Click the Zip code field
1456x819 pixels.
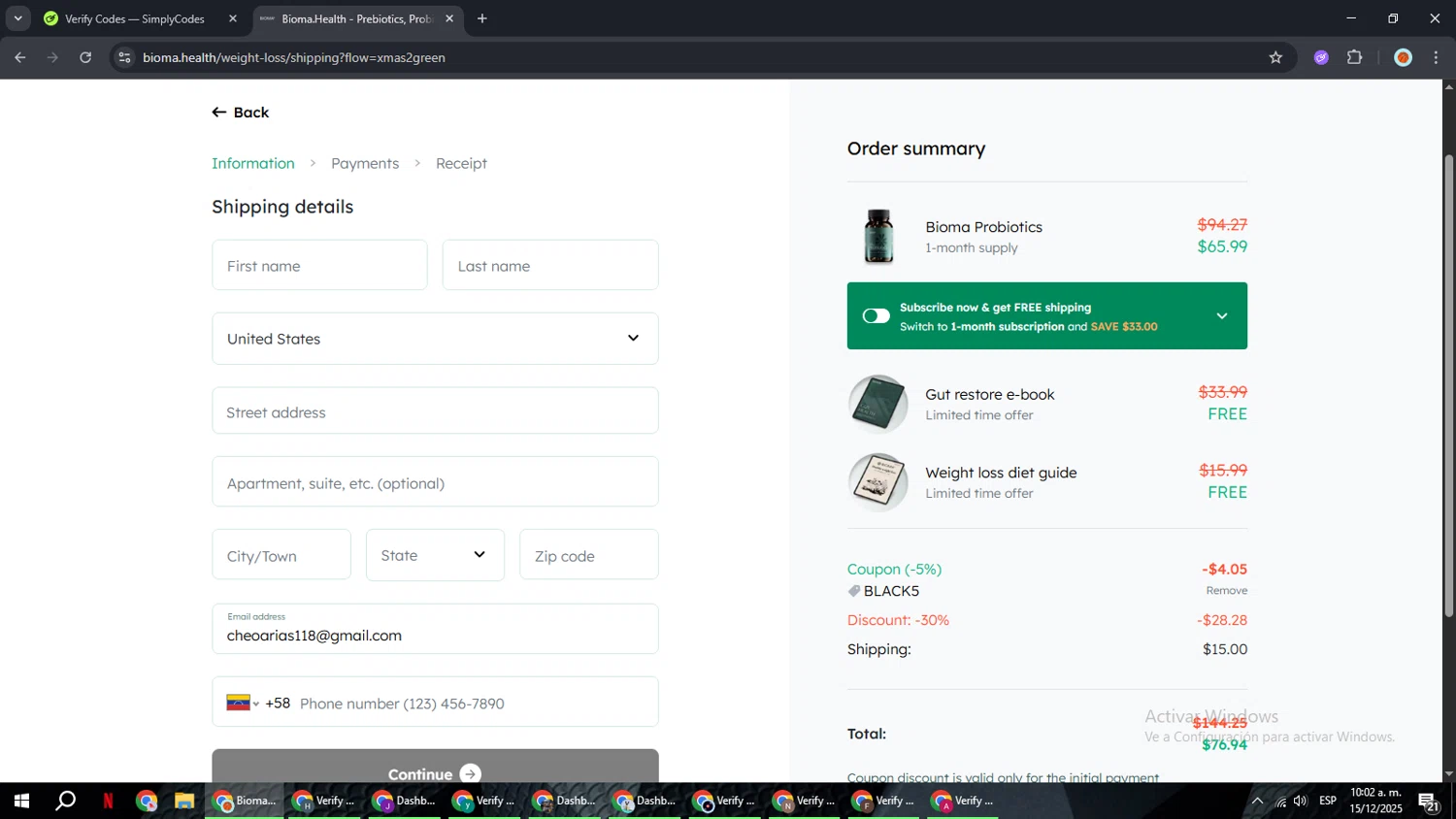589,554
